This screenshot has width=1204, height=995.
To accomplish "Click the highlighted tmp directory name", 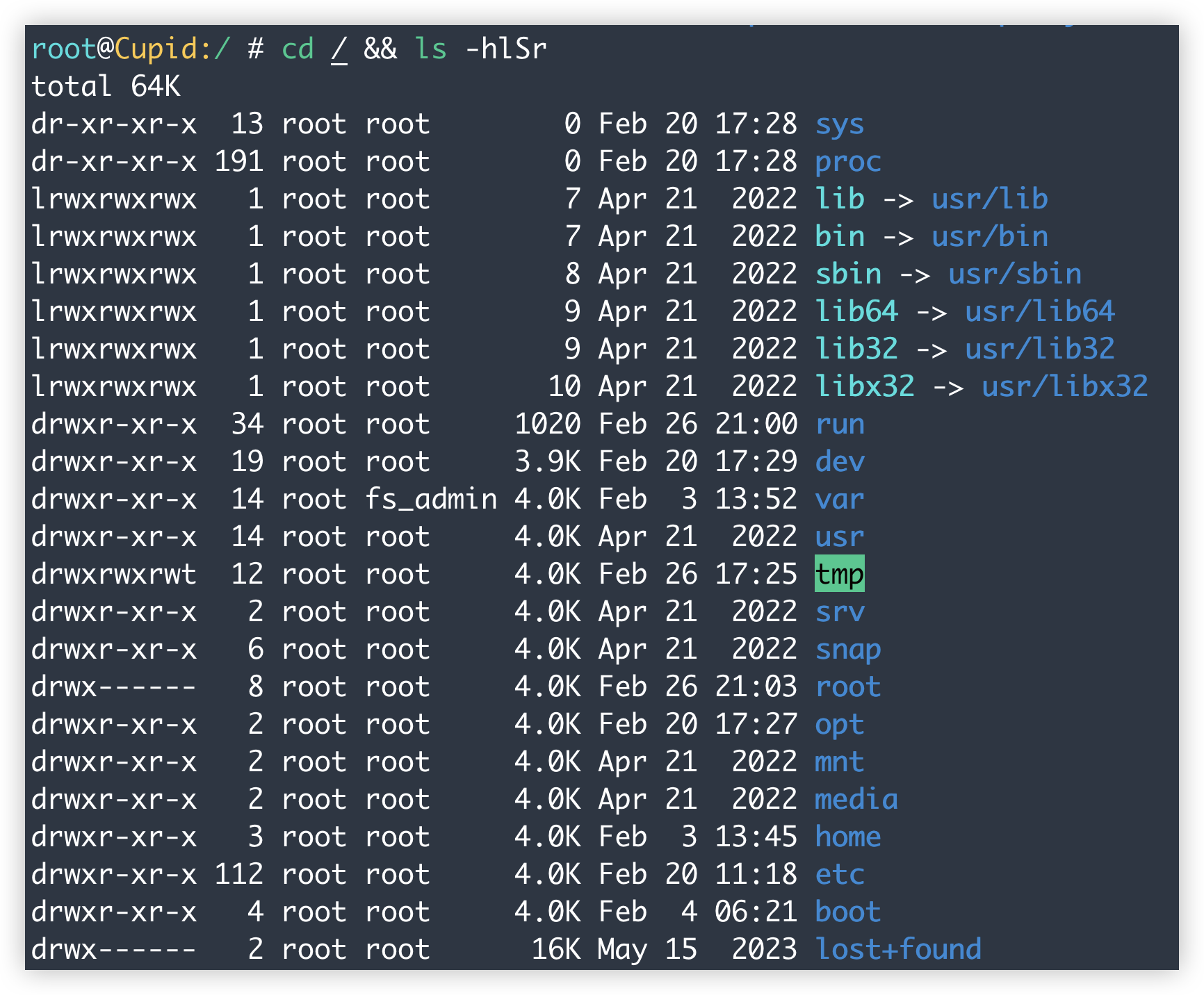I will point(839,574).
